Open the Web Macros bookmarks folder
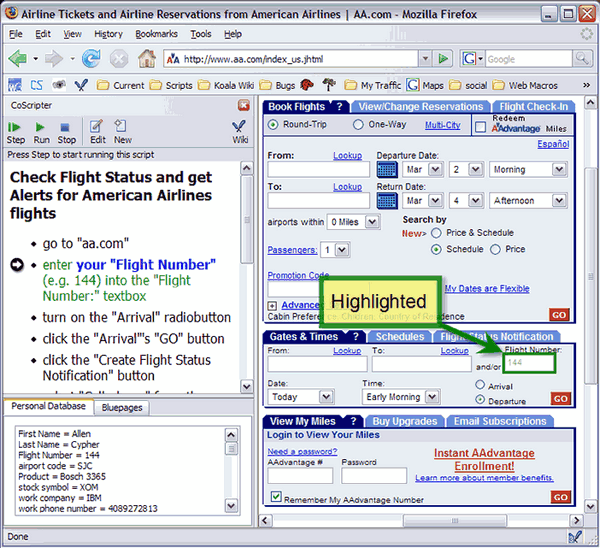Viewport: 600px width, 548px height. [525, 85]
